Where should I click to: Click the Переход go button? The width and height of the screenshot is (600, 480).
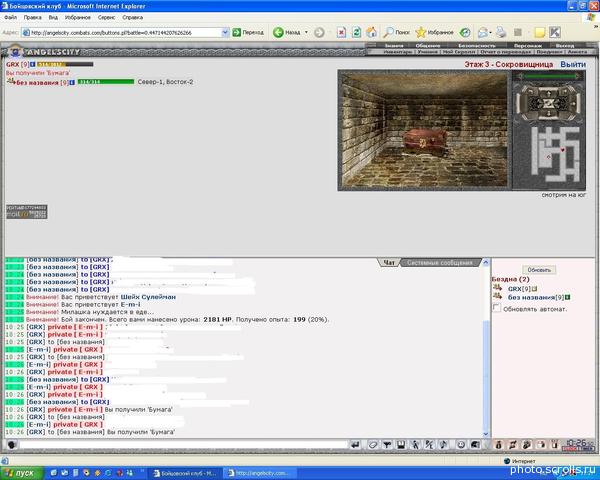point(248,33)
